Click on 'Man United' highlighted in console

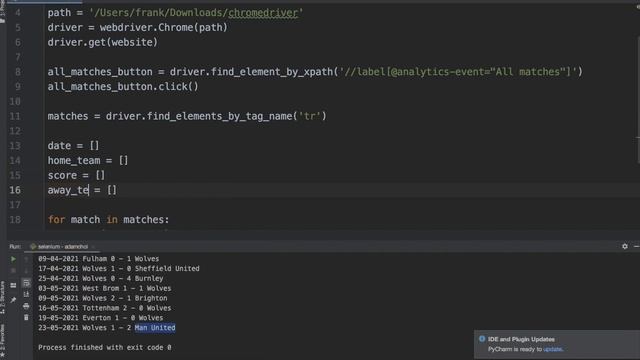coord(155,328)
